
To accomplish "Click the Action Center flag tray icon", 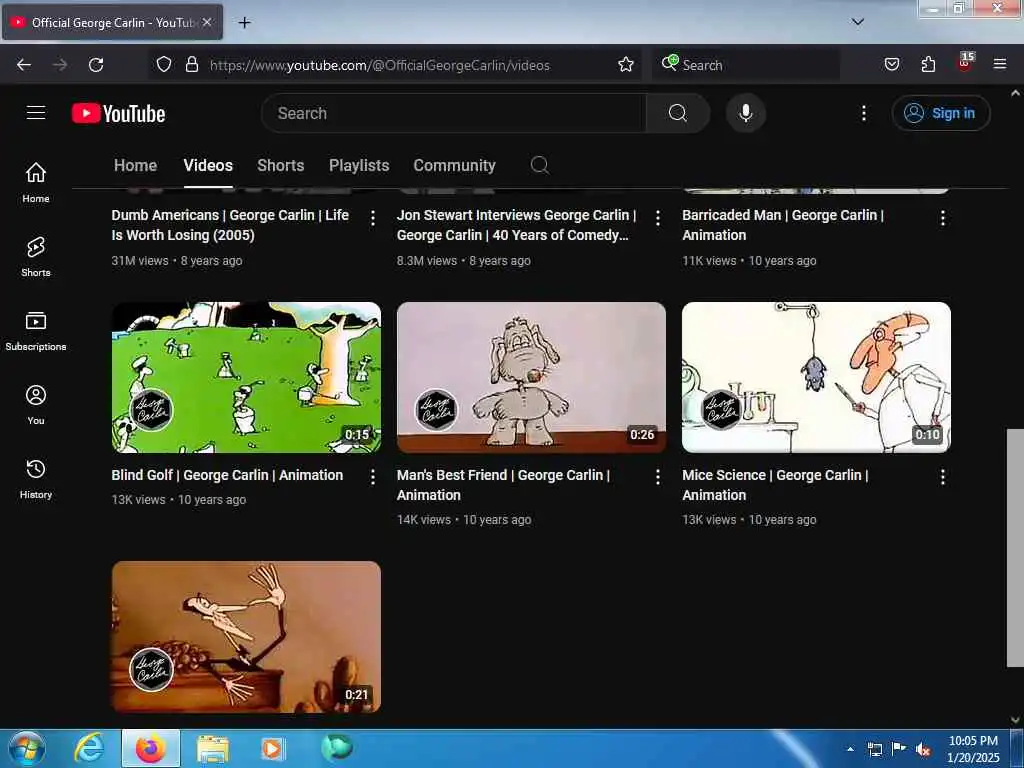I will 899,748.
